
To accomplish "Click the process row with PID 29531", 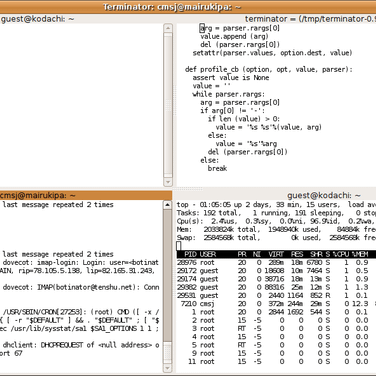I will click(x=276, y=296).
